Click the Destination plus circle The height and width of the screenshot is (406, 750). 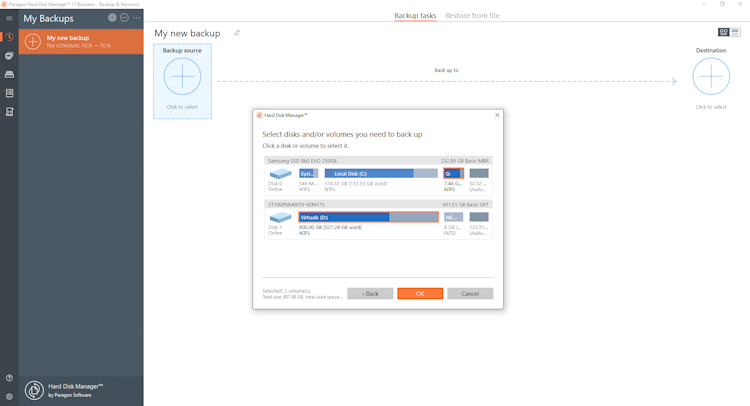711,77
